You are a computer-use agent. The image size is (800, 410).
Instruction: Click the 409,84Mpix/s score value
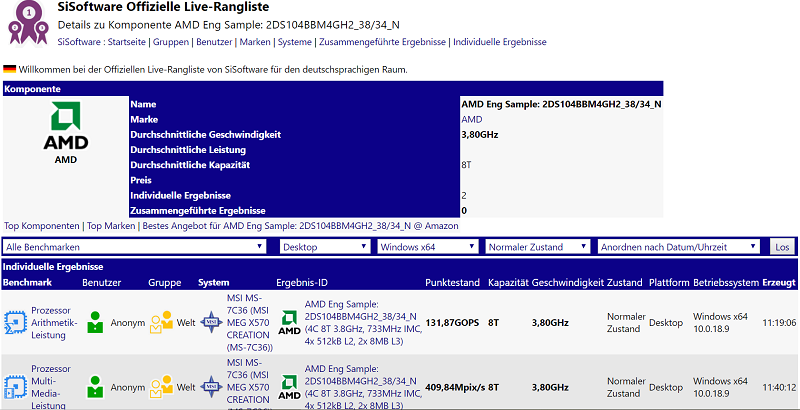coord(455,388)
